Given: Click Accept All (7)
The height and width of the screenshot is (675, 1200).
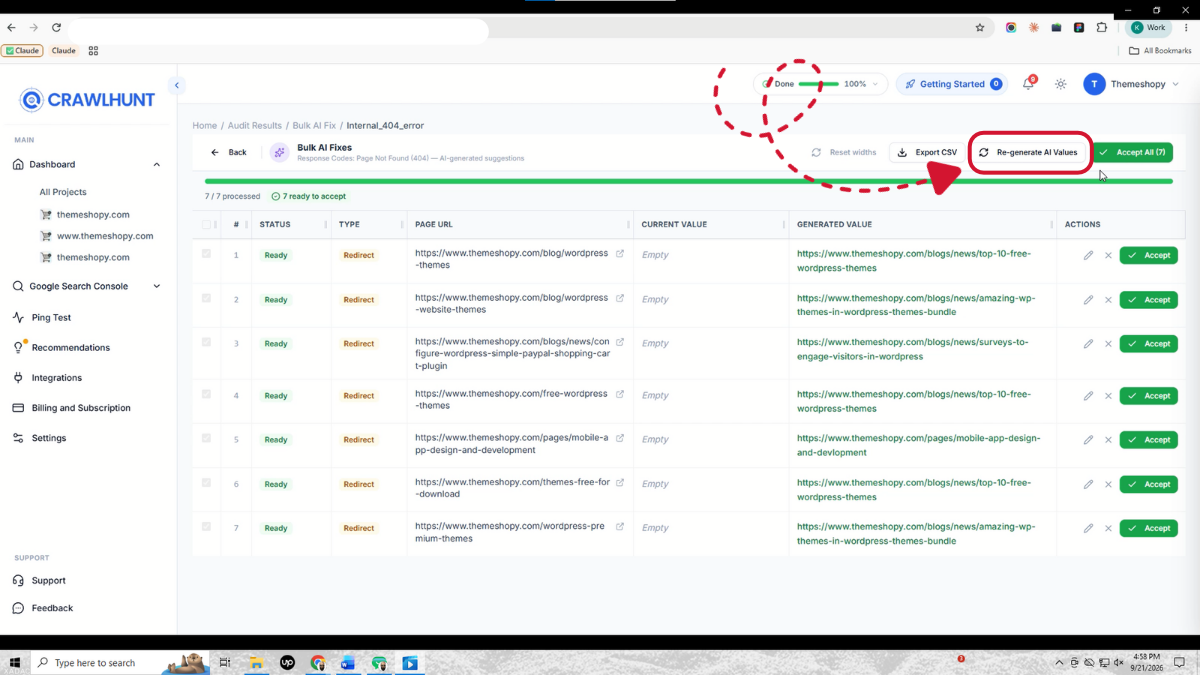Looking at the screenshot, I should pos(1132,152).
